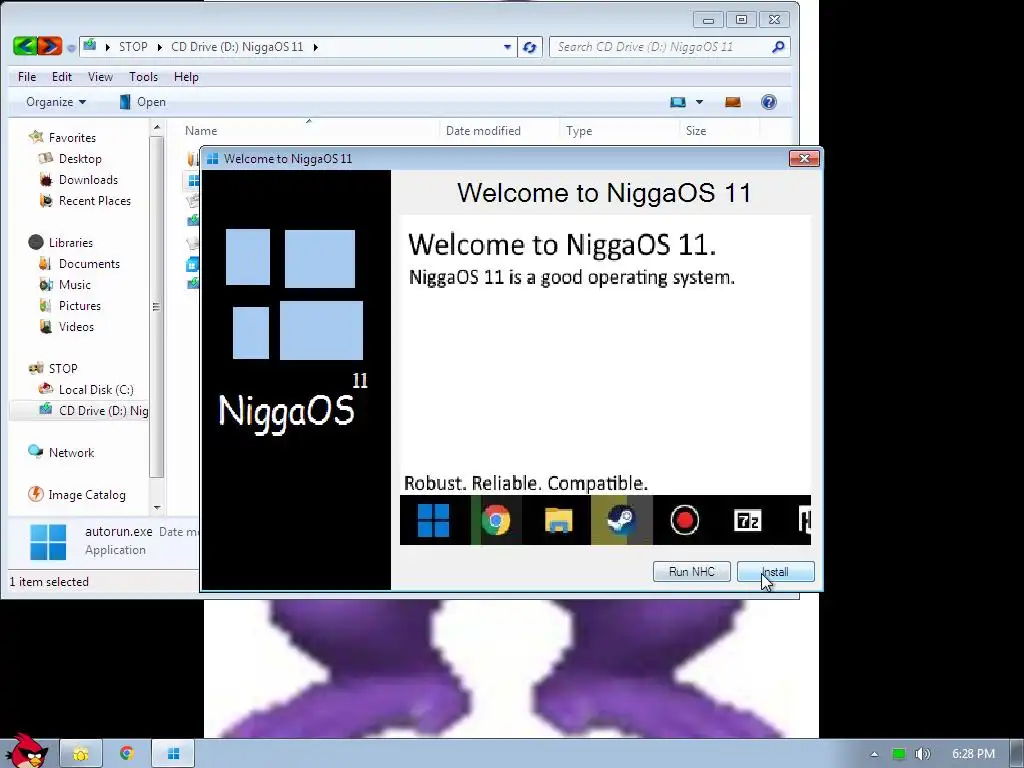Viewport: 1024px width, 768px height.
Task: Click the red bird Start button
Action: 26,751
